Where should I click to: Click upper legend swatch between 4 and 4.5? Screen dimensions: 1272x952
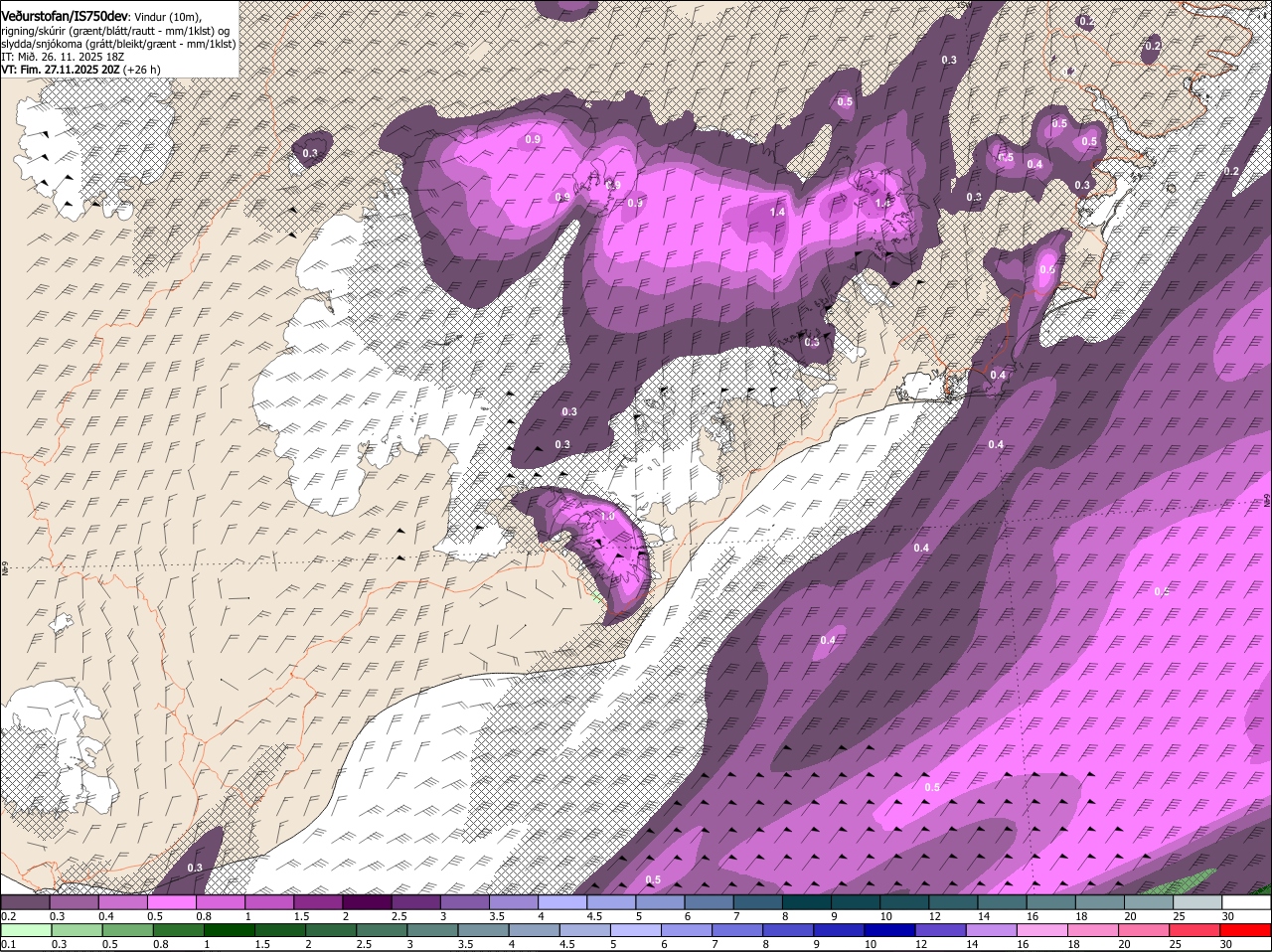tap(563, 902)
